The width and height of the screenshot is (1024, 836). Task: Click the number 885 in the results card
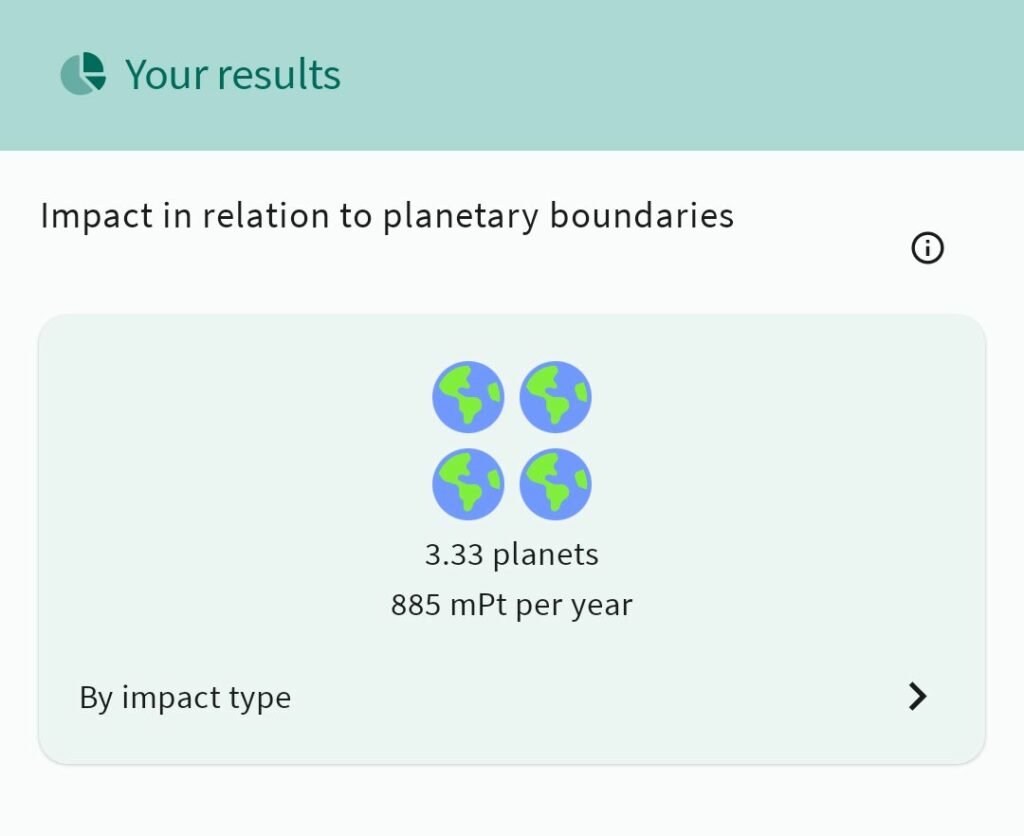click(416, 605)
